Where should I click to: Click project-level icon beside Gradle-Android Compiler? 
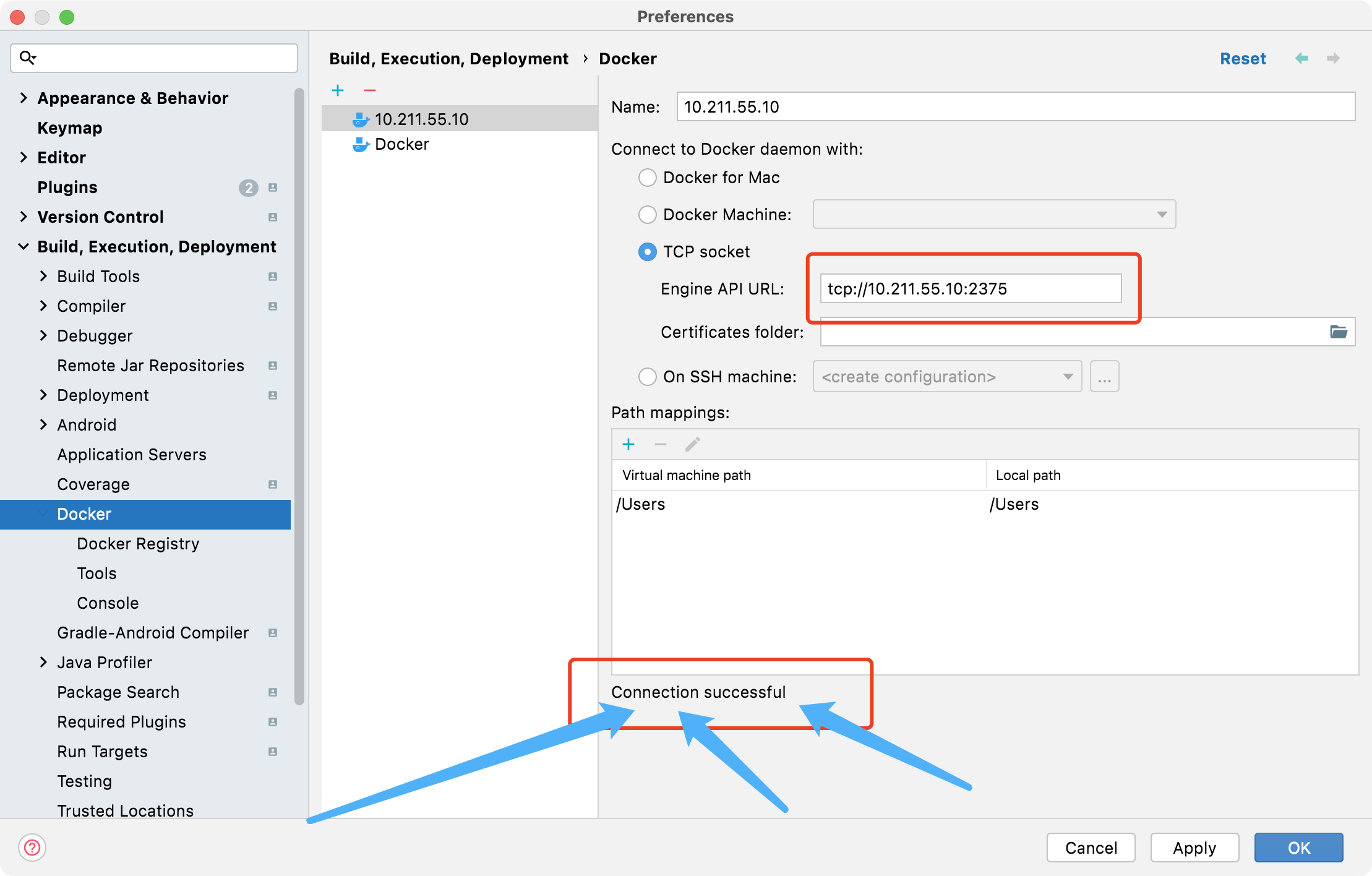click(x=273, y=633)
